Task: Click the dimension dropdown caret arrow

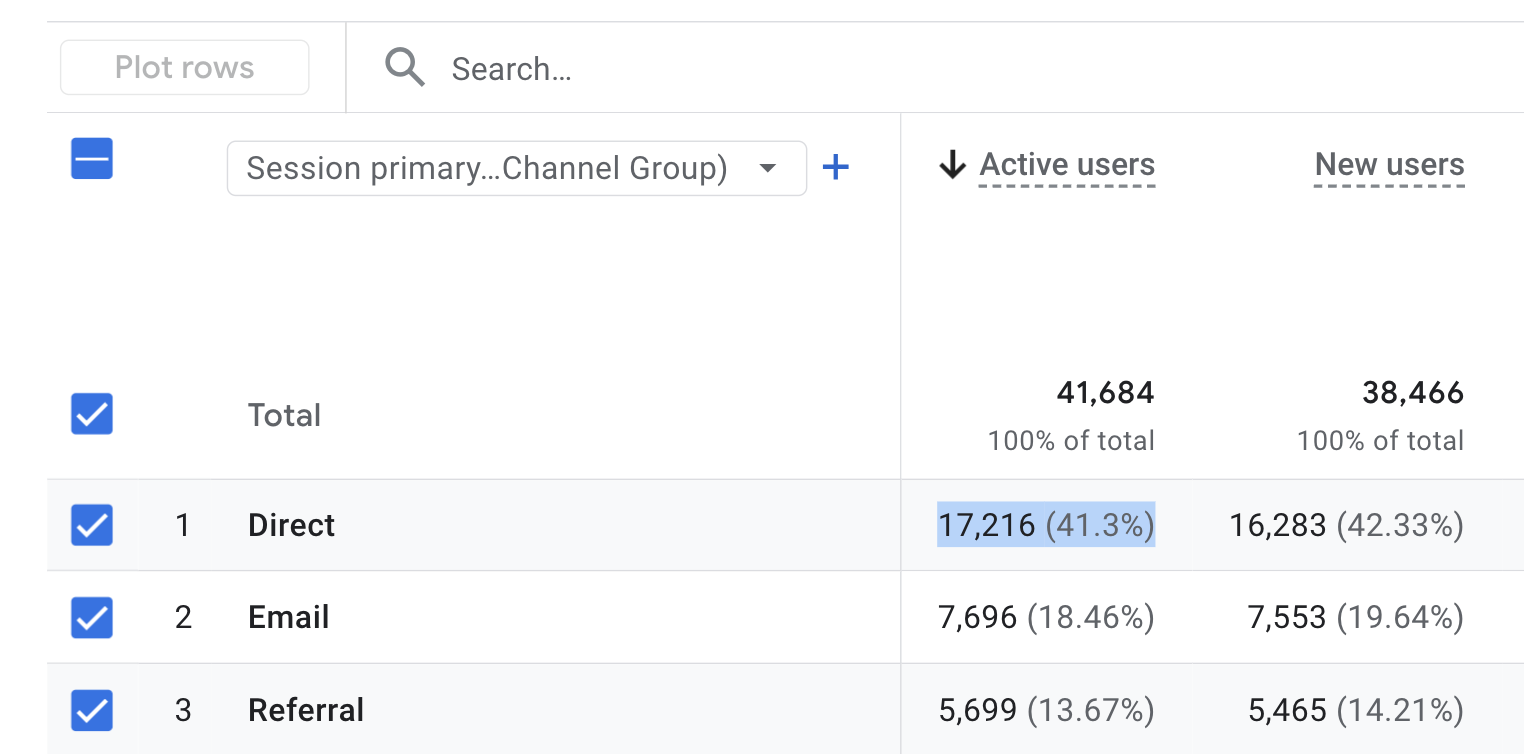Action: tap(768, 168)
